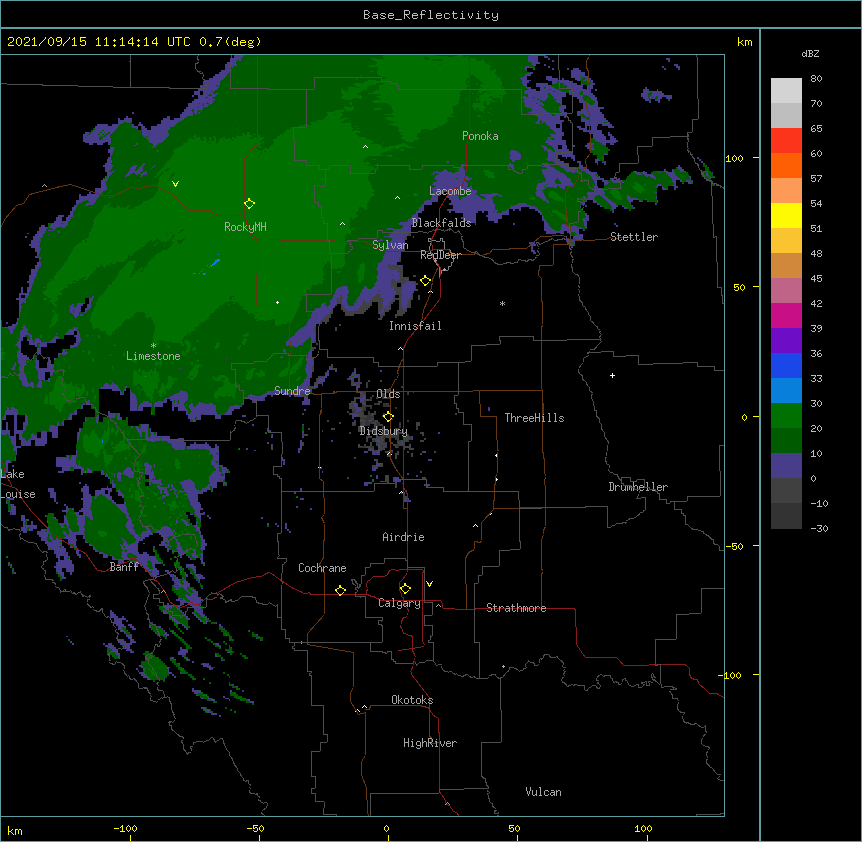The height and width of the screenshot is (842, 862).
Task: Click the yellow diamond marker near Olds
Action: click(388, 416)
